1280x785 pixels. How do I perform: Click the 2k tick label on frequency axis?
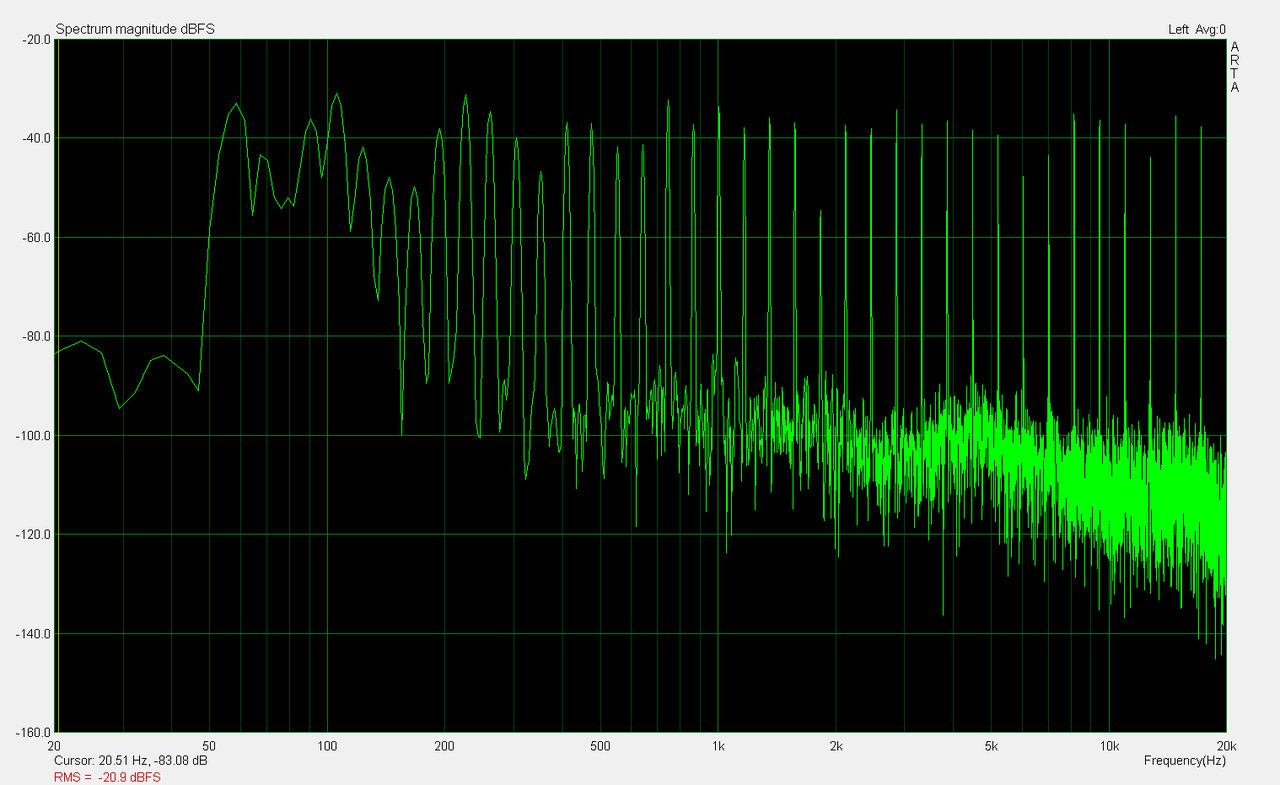click(x=836, y=746)
